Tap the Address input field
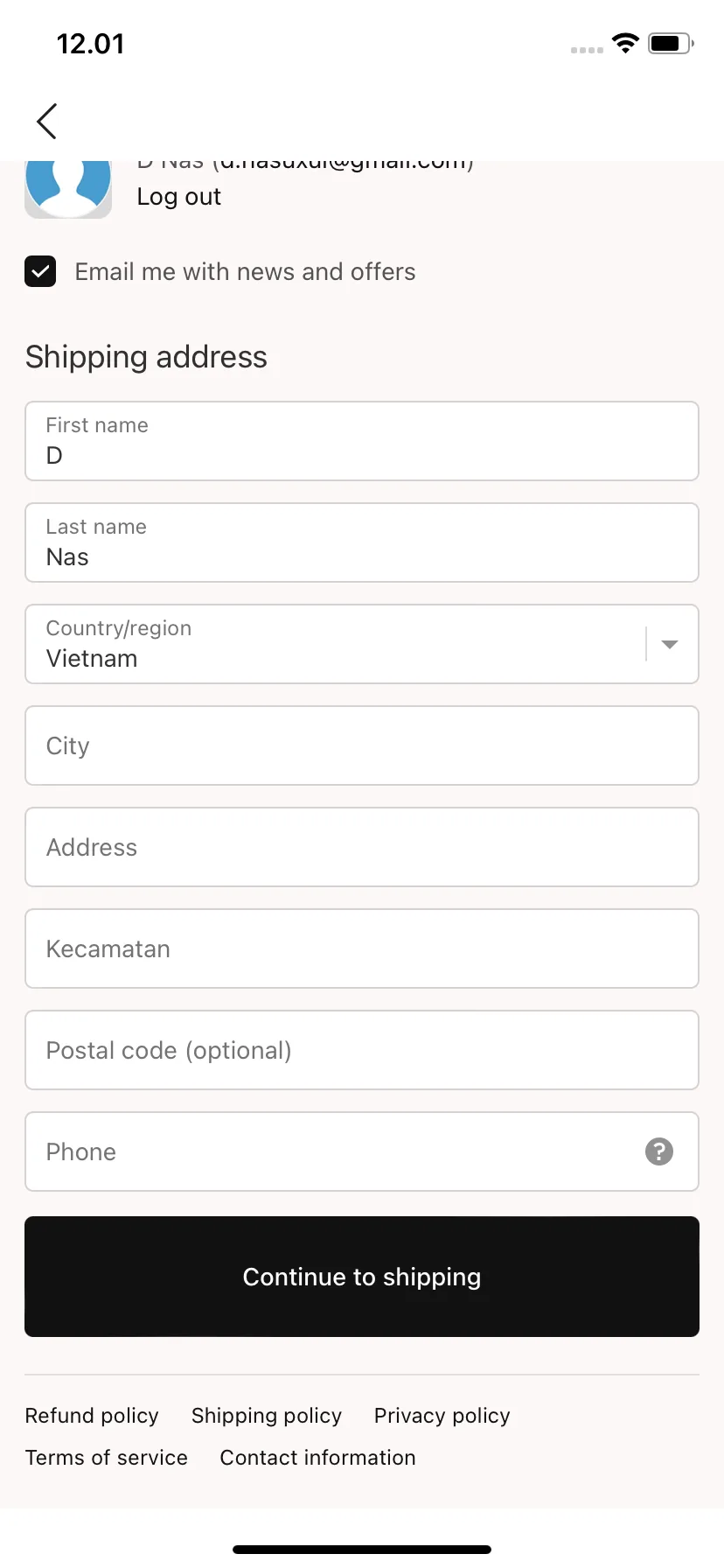The width and height of the screenshot is (724, 1568). point(362,847)
